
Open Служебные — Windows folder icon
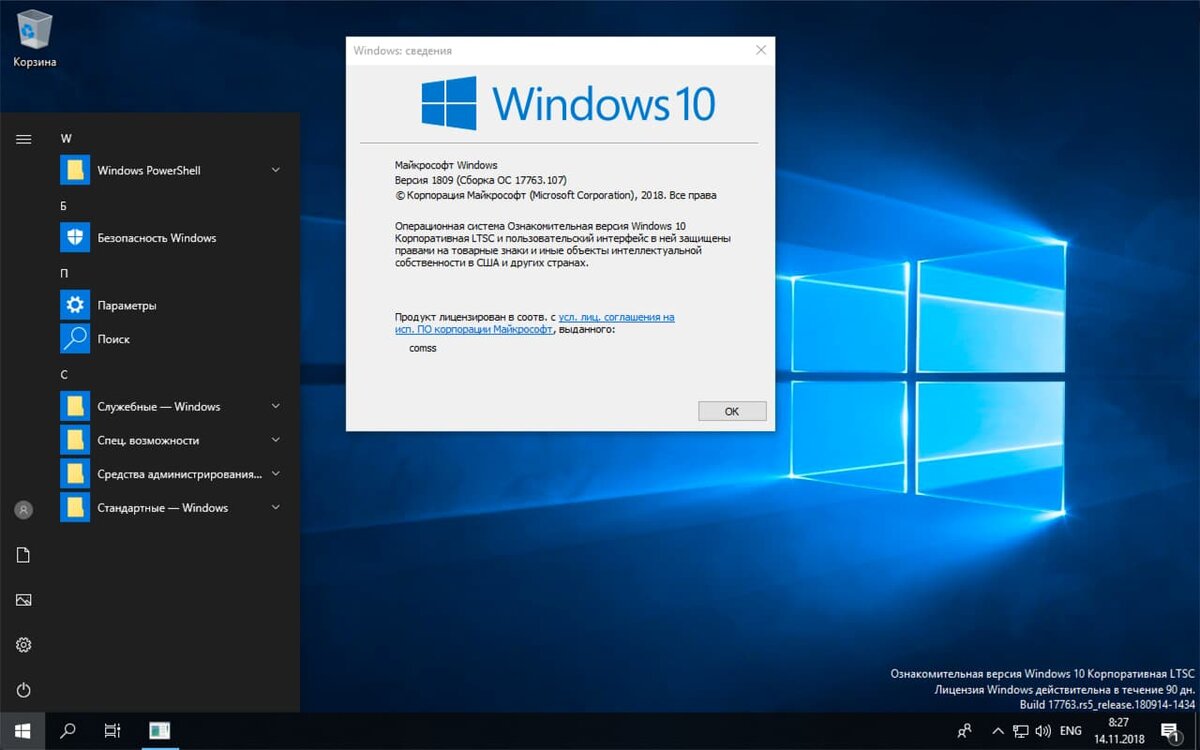pos(75,407)
